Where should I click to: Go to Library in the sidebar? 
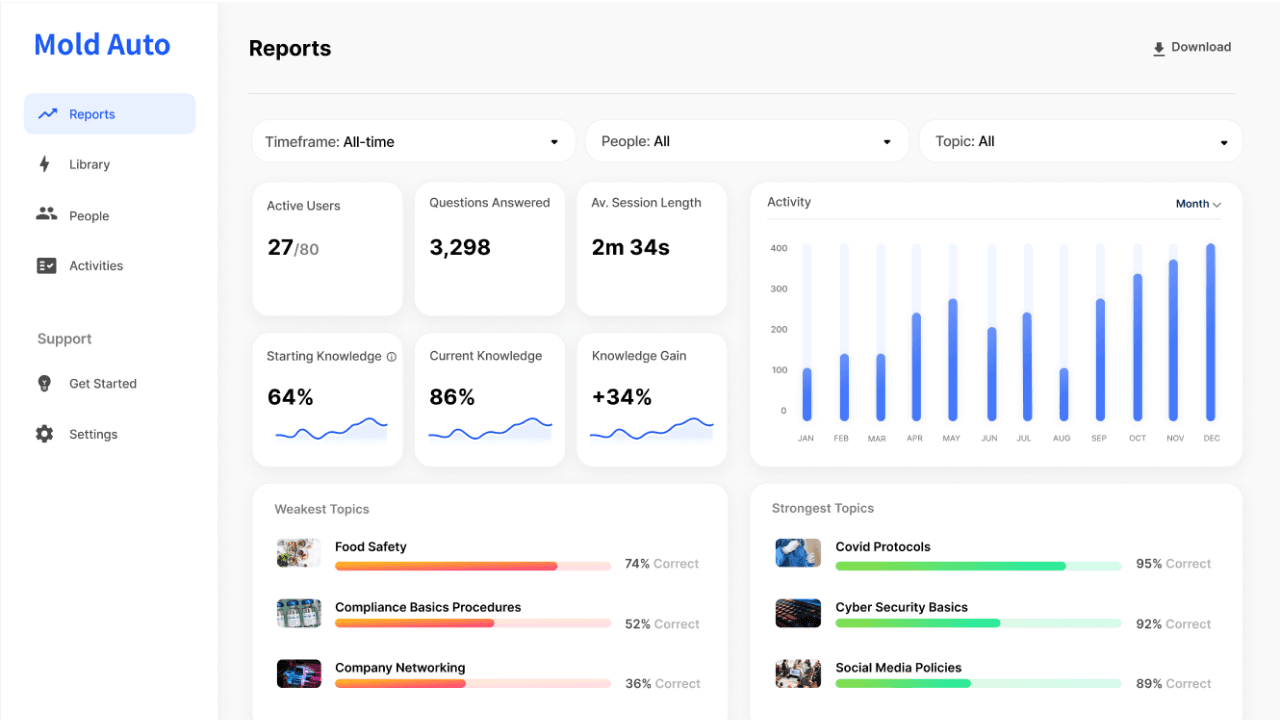pyautogui.click(x=89, y=164)
